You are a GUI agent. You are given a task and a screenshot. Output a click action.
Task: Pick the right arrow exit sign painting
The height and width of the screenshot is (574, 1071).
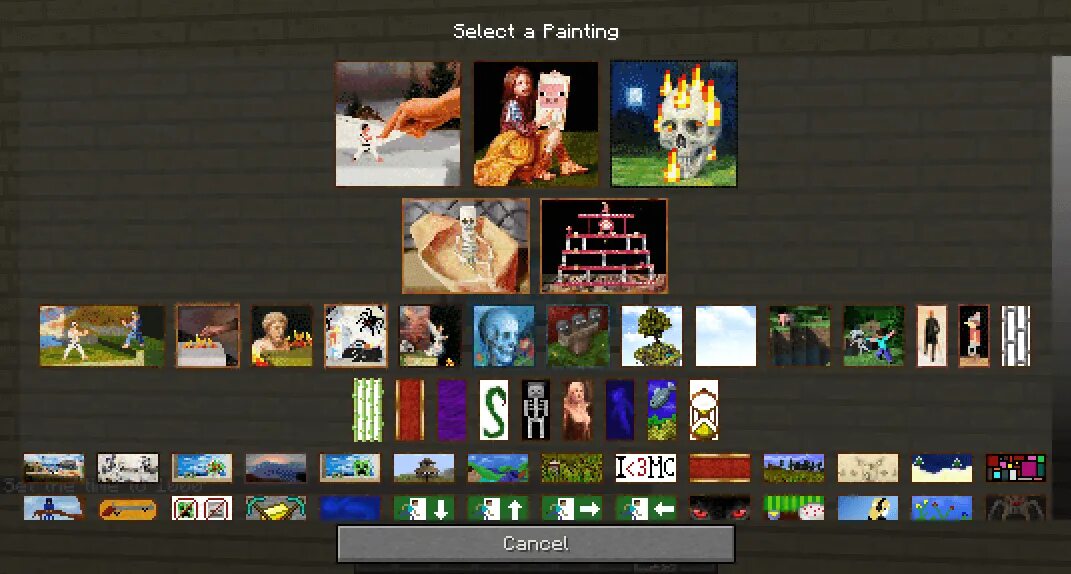coord(572,508)
